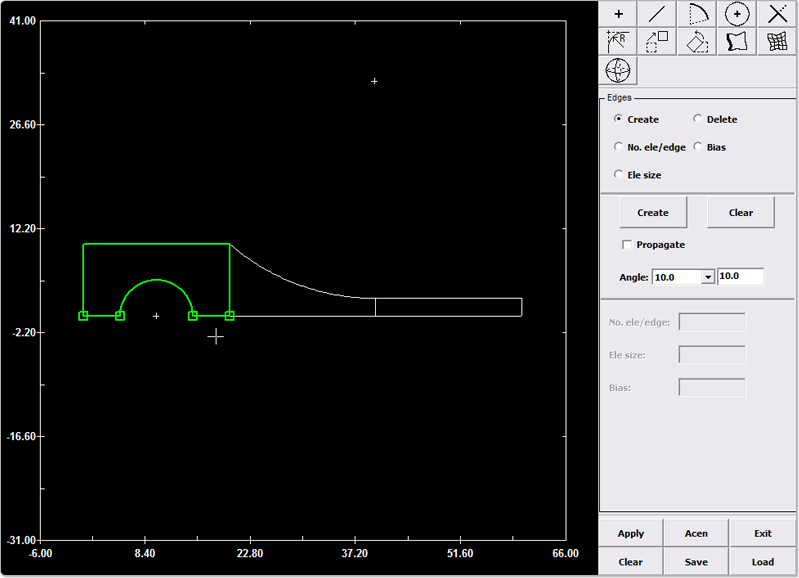
Task: Select the arc drawing tool
Action: [x=697, y=14]
